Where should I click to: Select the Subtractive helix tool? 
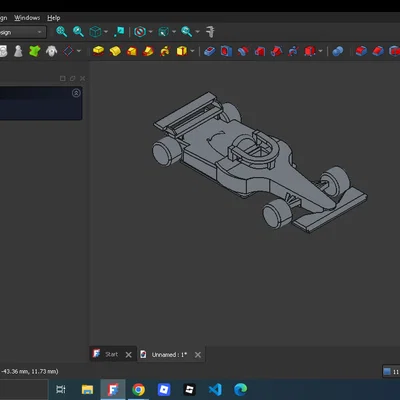coord(293,51)
